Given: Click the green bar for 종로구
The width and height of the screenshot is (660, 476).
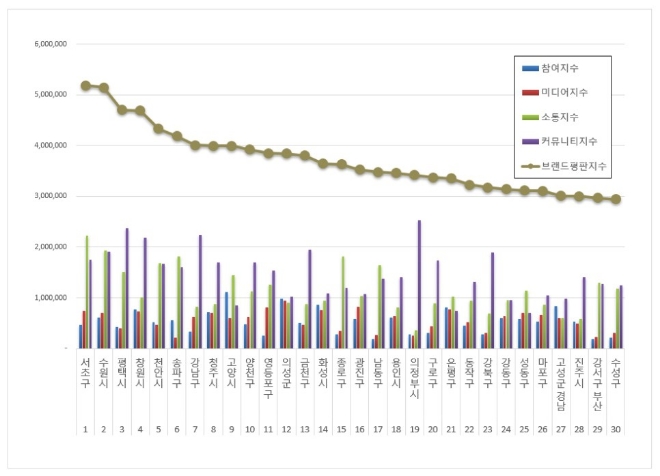Looking at the screenshot, I should [x=343, y=302].
